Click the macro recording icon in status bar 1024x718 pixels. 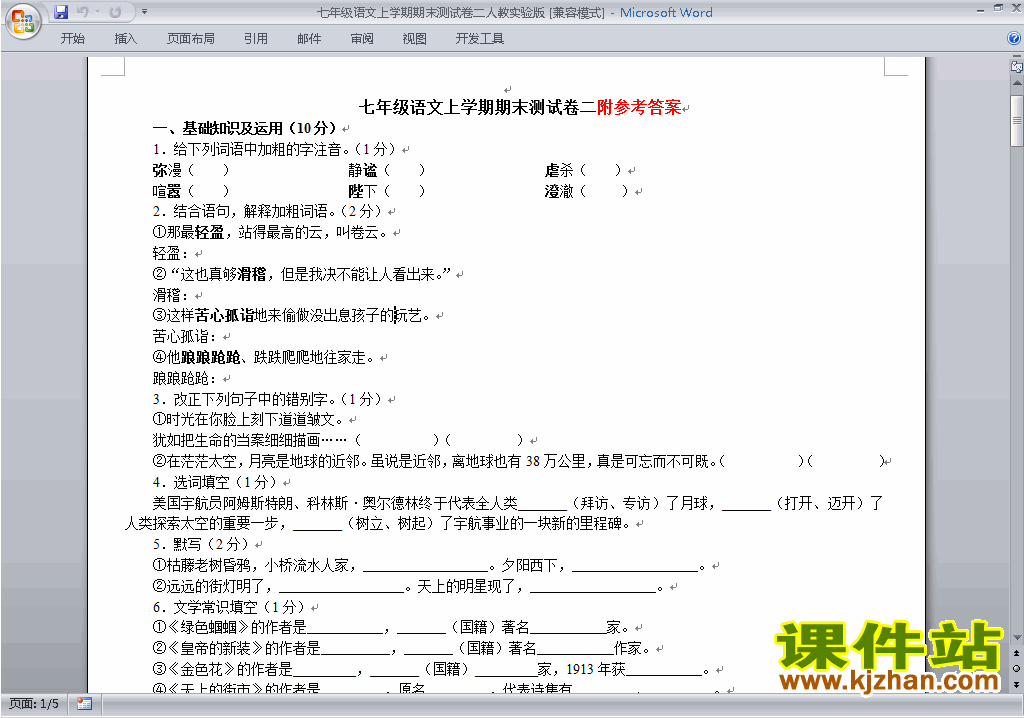pyautogui.click(x=84, y=704)
